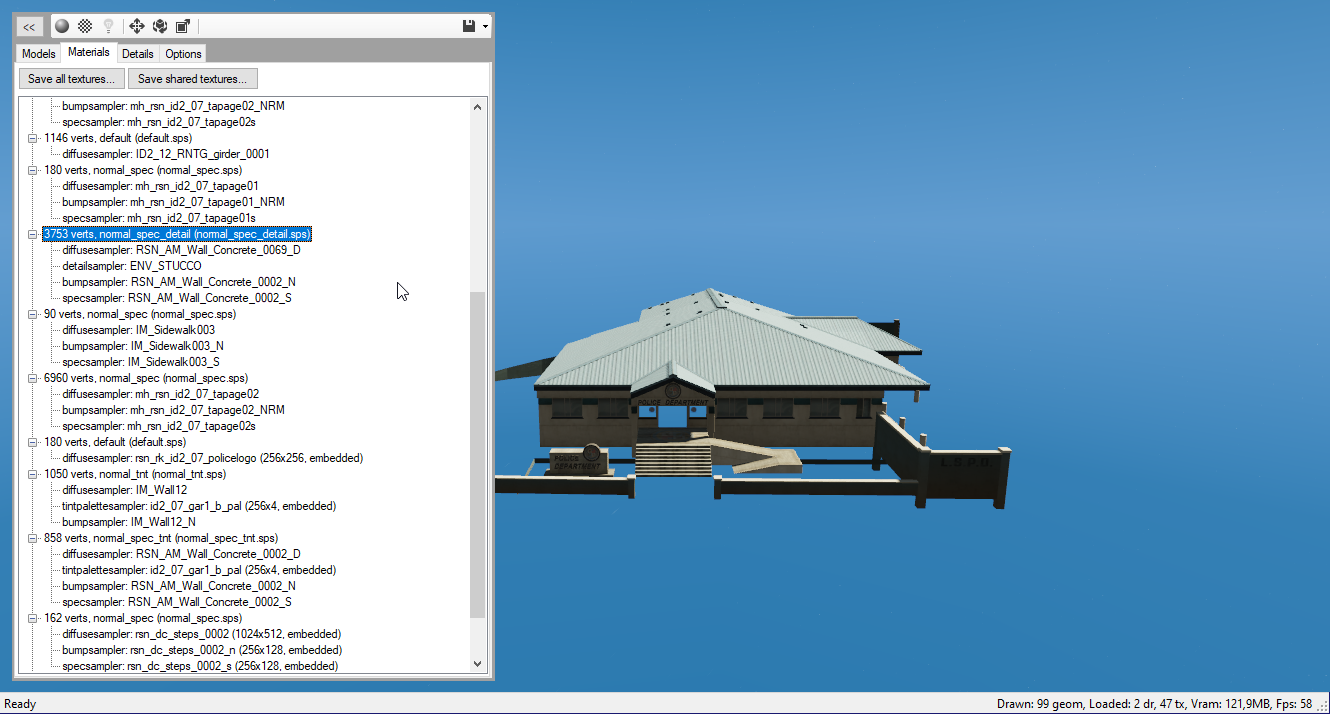This screenshot has width=1330, height=714.
Task: Select the shaded sphere render mode icon
Action: tap(62, 26)
